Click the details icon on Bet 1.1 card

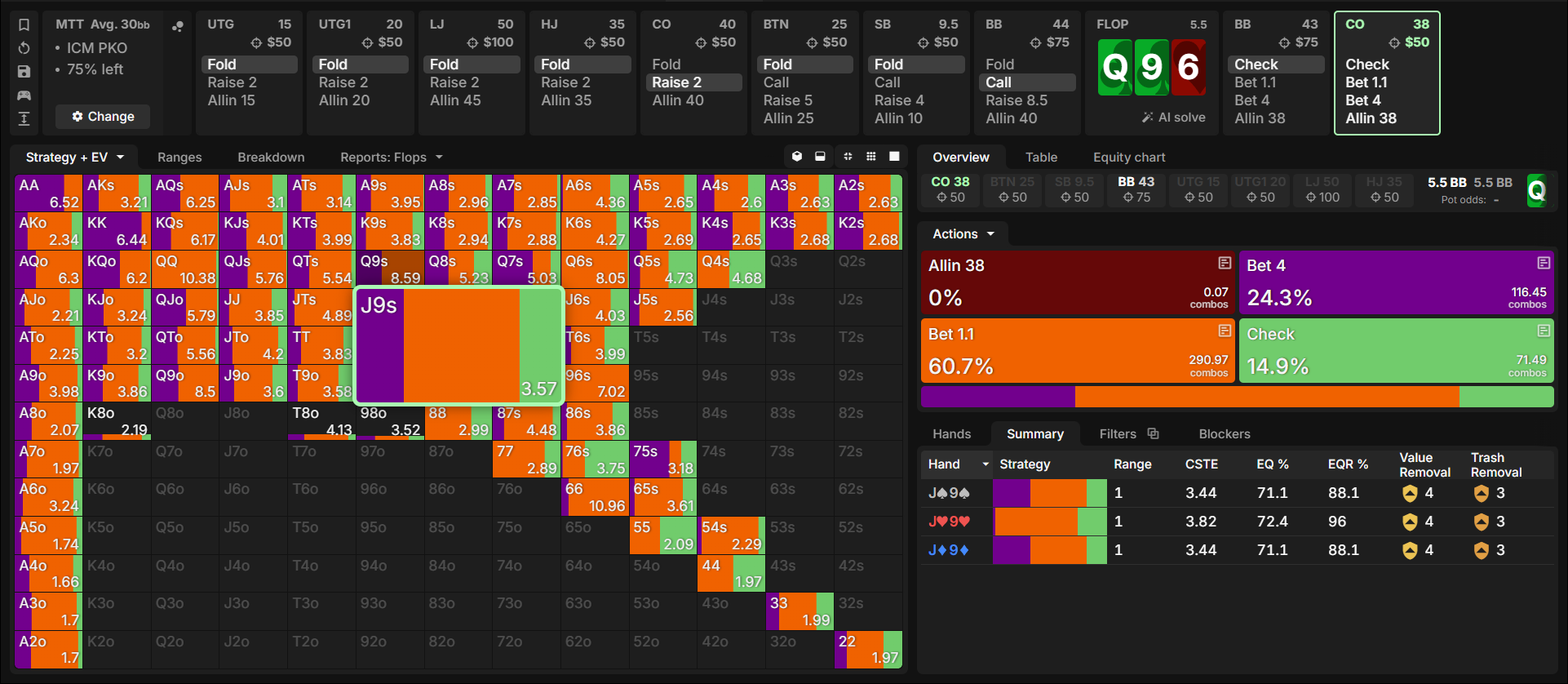(x=1225, y=331)
